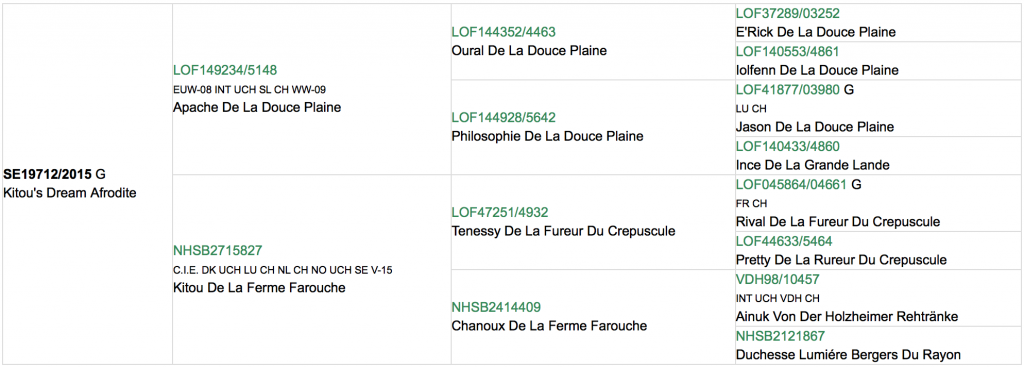Select SE19712/2015 registration number
The width and height of the screenshot is (1024, 367).
pos(48,174)
